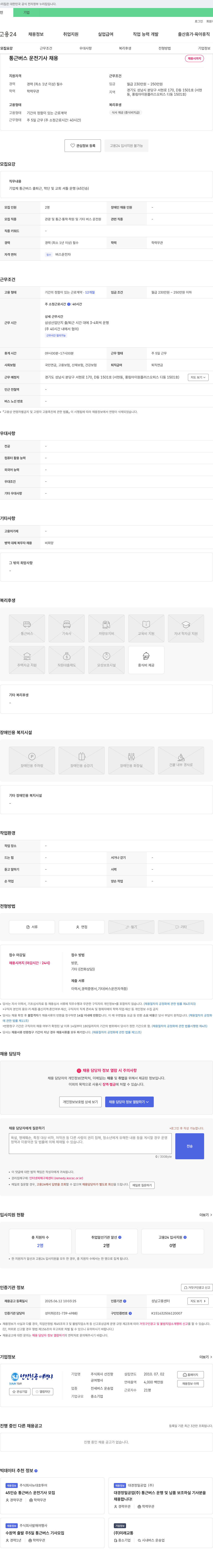Image resolution: width=213 pixels, height=1568 pixels.
Task: Open the 채용정보 main menu
Action: [36, 34]
